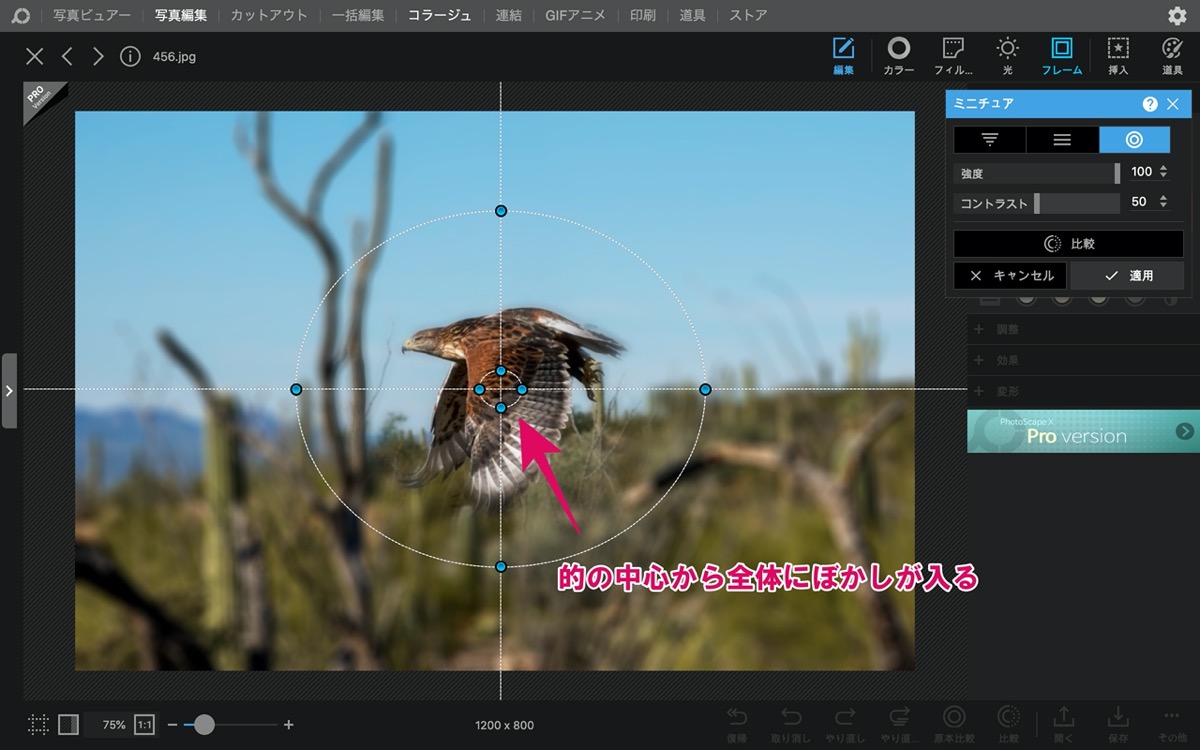The image size is (1200, 750).
Task: Click the 強度 strength slider
Action: [1037, 173]
